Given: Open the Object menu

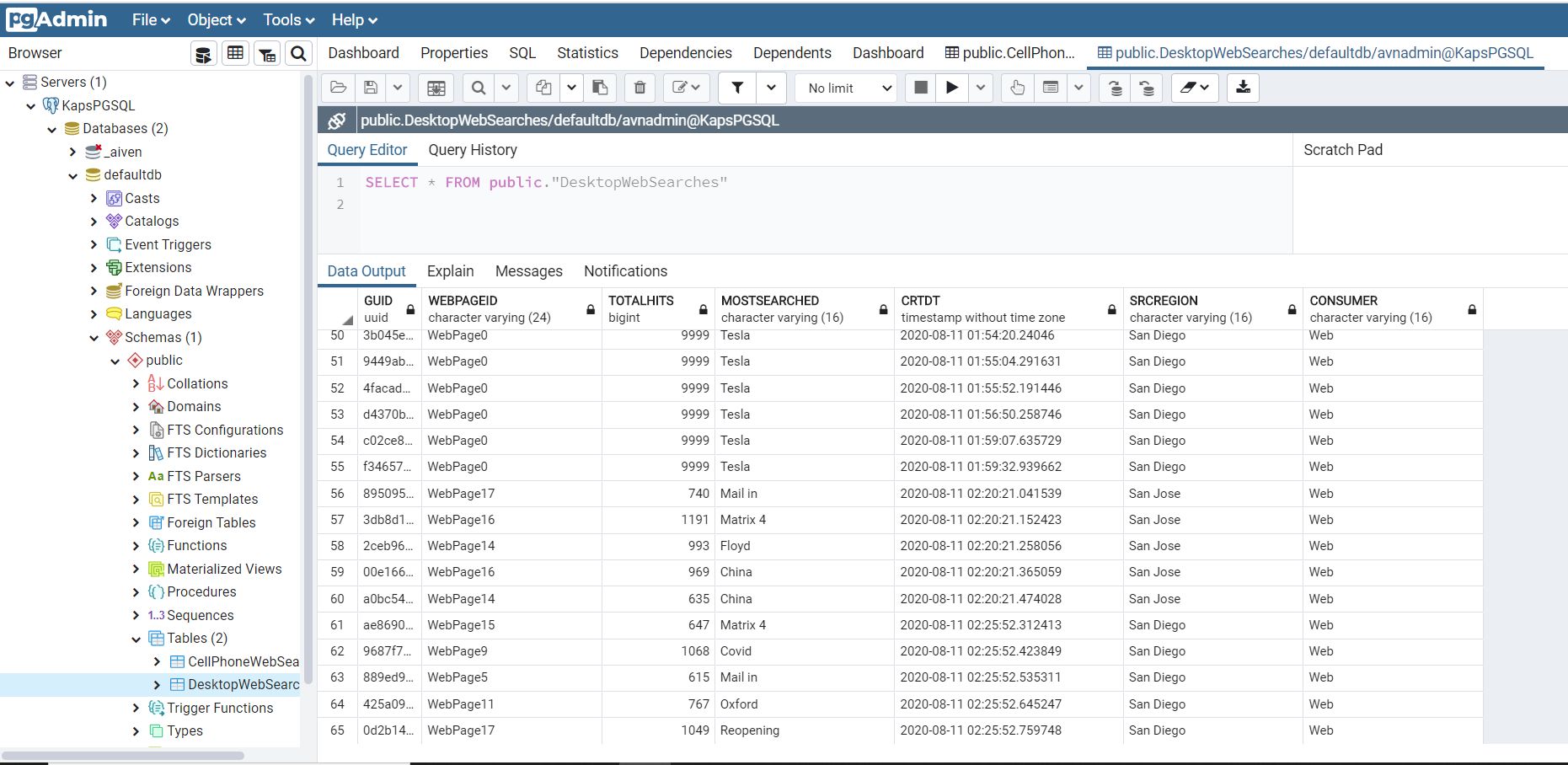Looking at the screenshot, I should (x=217, y=19).
